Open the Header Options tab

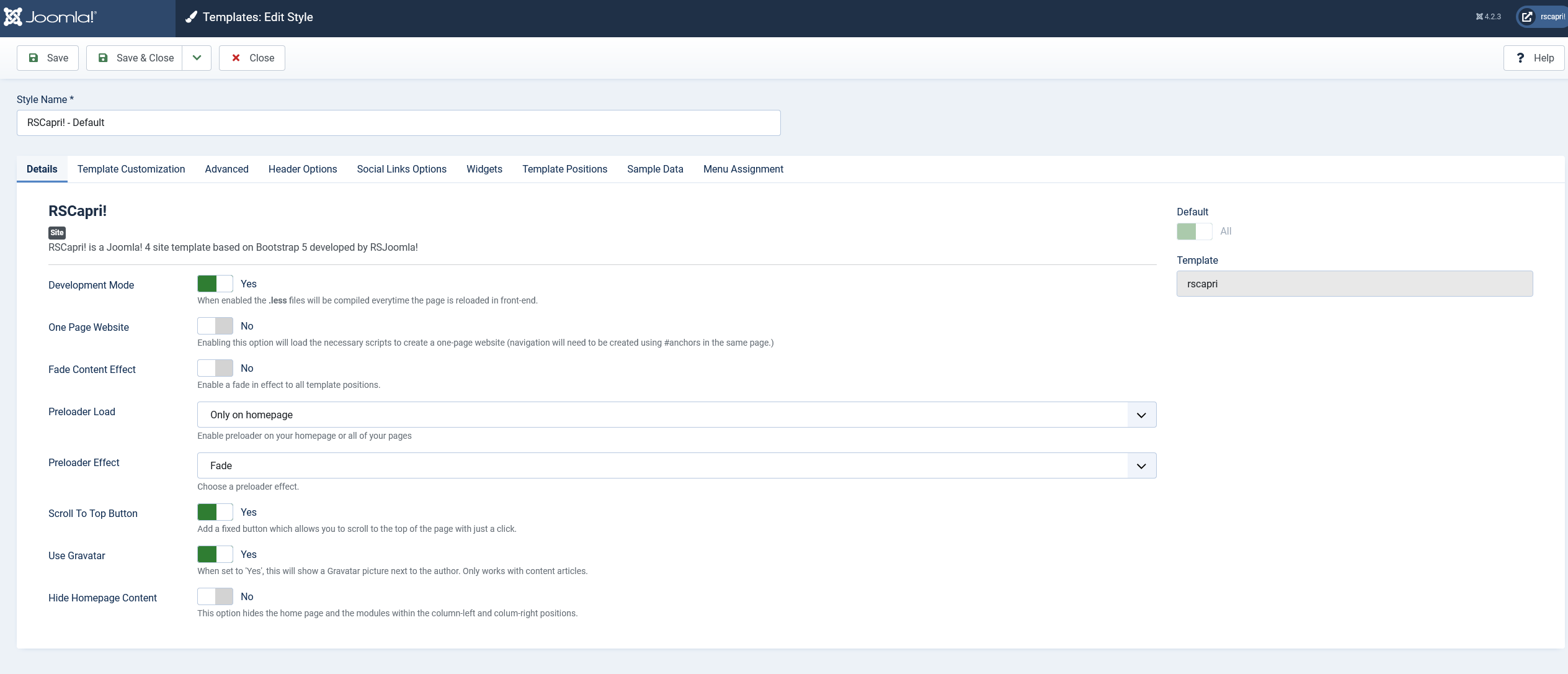[303, 169]
